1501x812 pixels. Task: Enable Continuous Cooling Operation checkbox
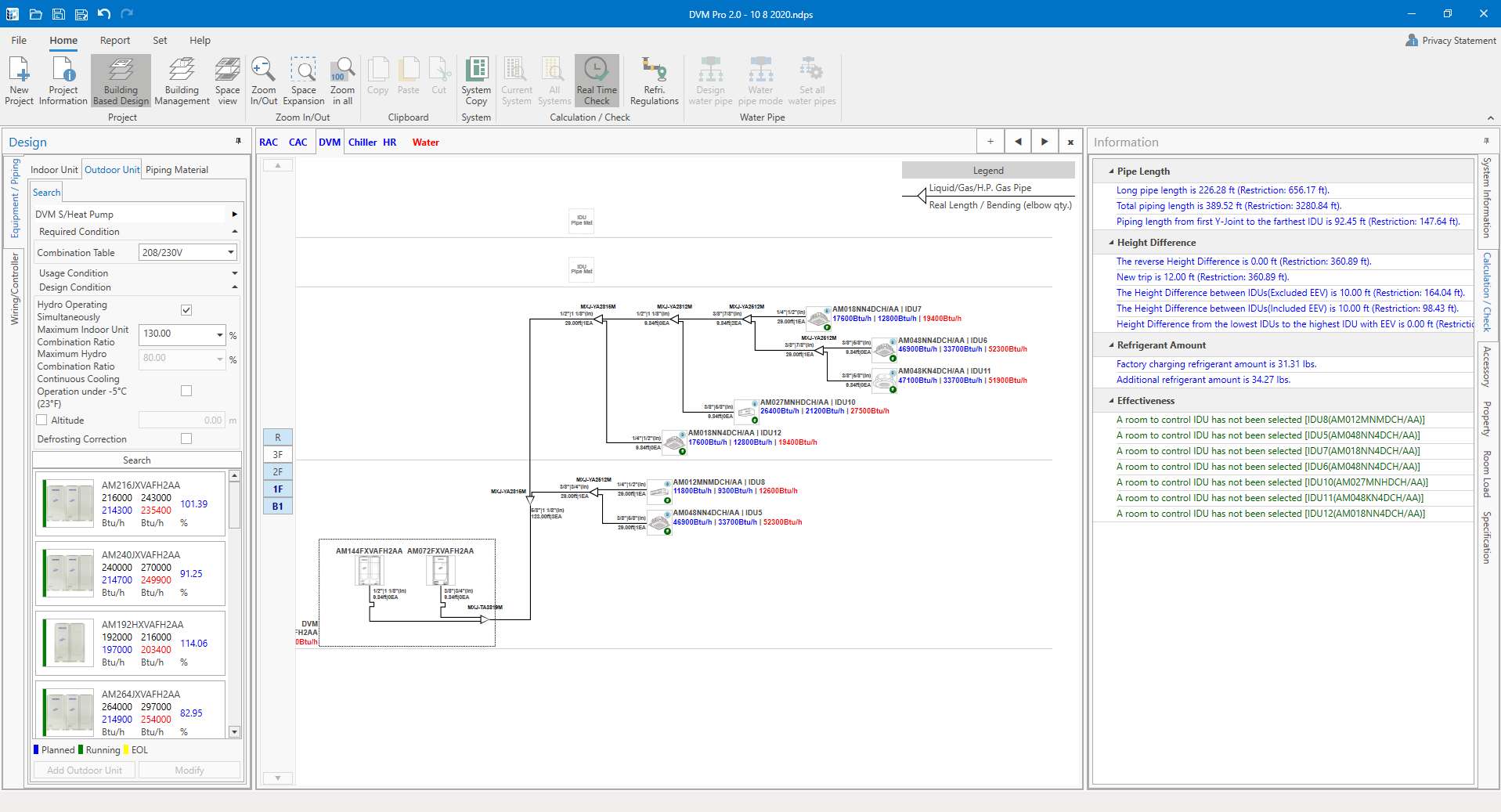tap(186, 391)
